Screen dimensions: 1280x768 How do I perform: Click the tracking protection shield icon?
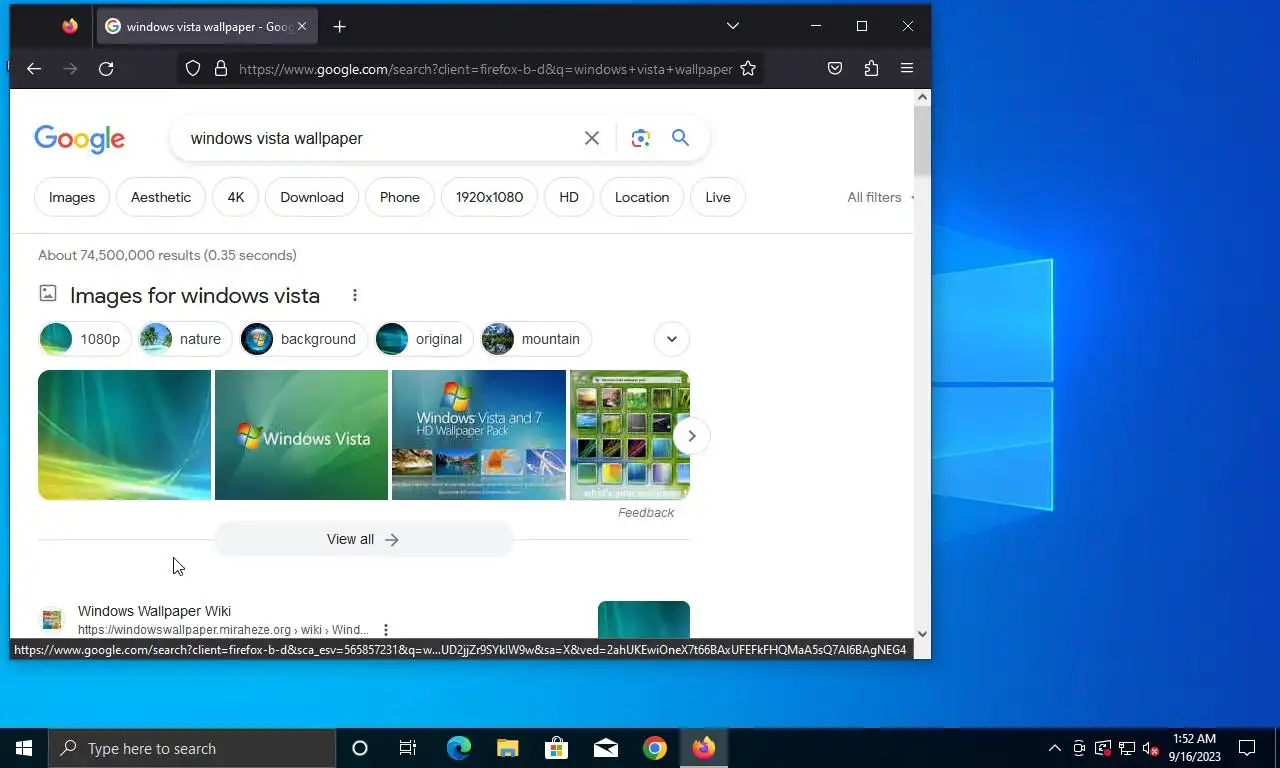coord(193,69)
